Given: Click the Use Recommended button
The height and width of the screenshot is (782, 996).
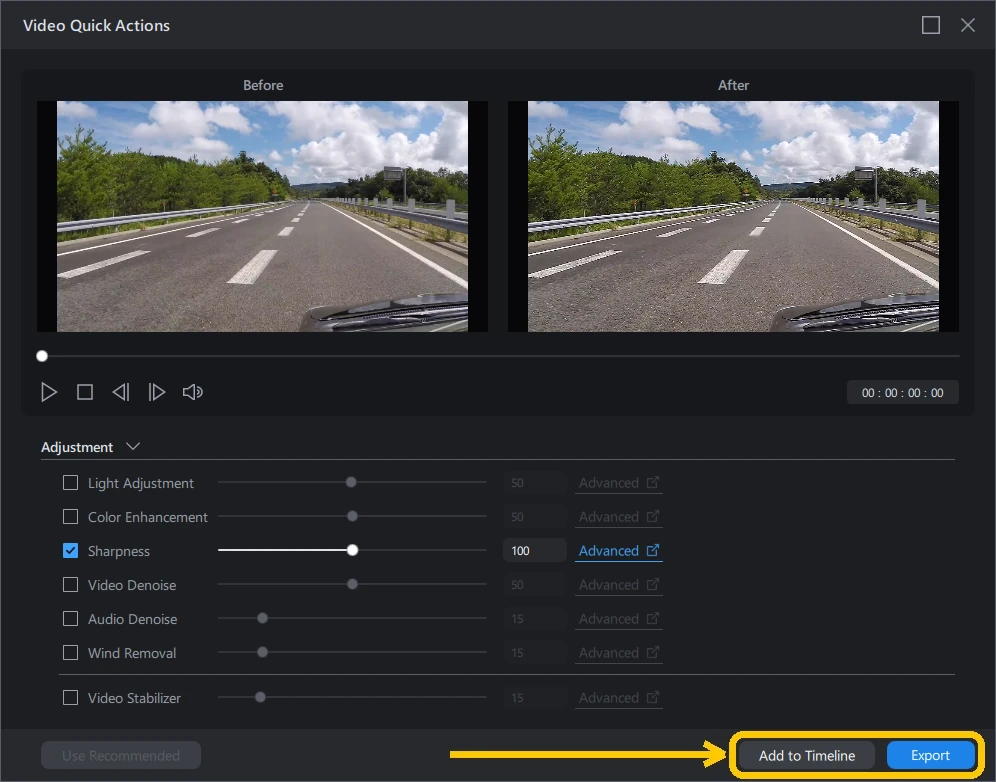Looking at the screenshot, I should [121, 755].
